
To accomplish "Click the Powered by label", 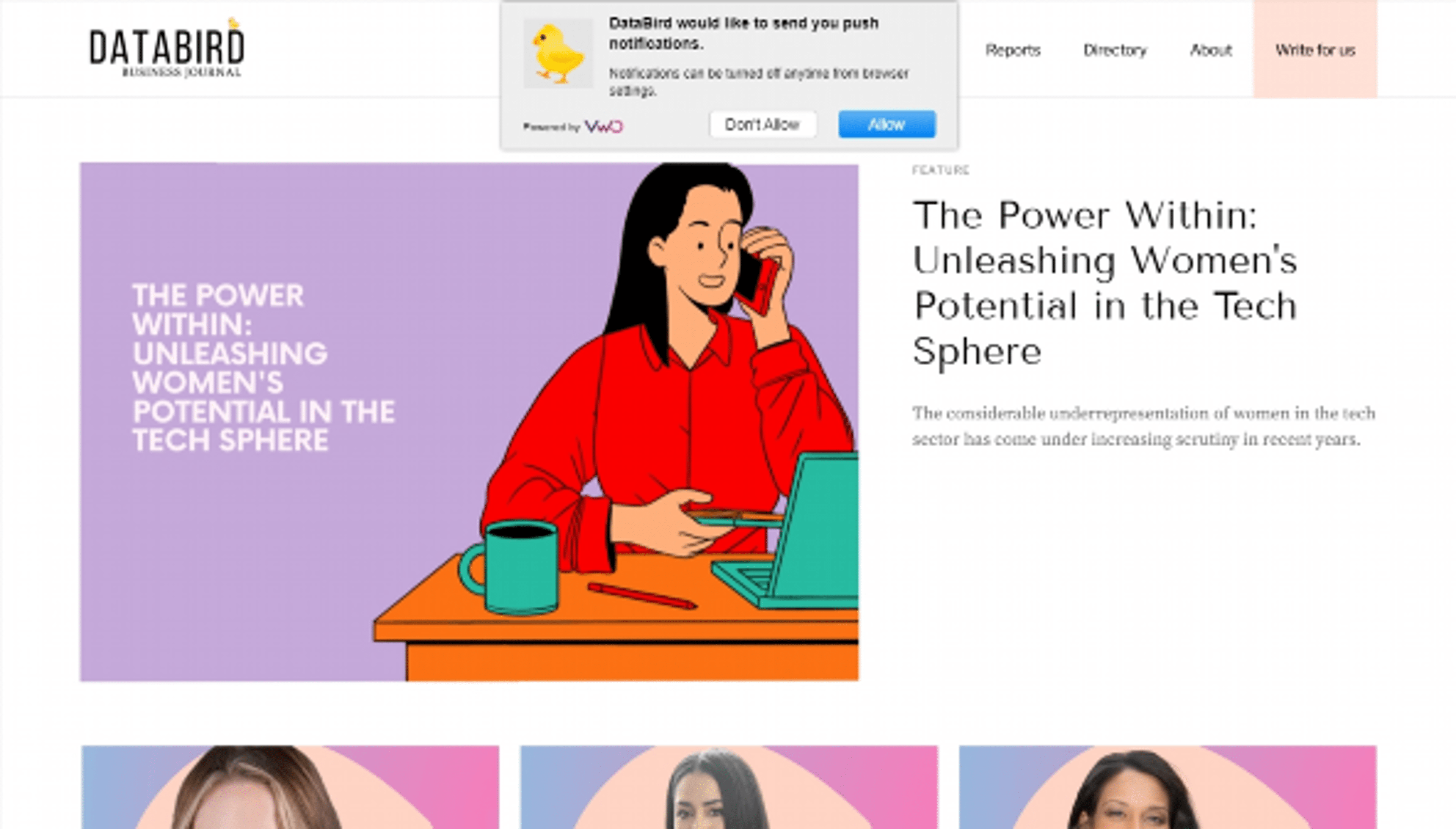I will (x=551, y=127).
